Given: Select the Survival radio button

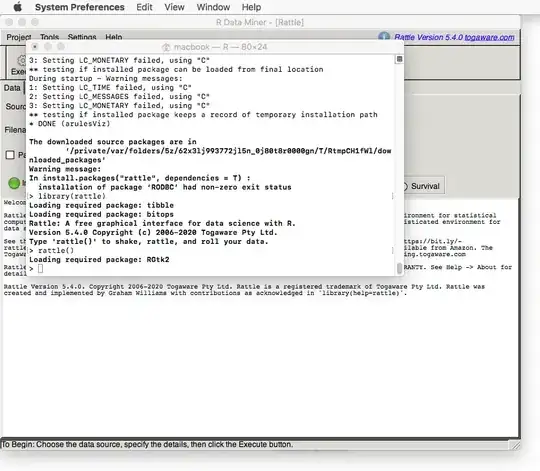Looking at the screenshot, I should (x=423, y=186).
